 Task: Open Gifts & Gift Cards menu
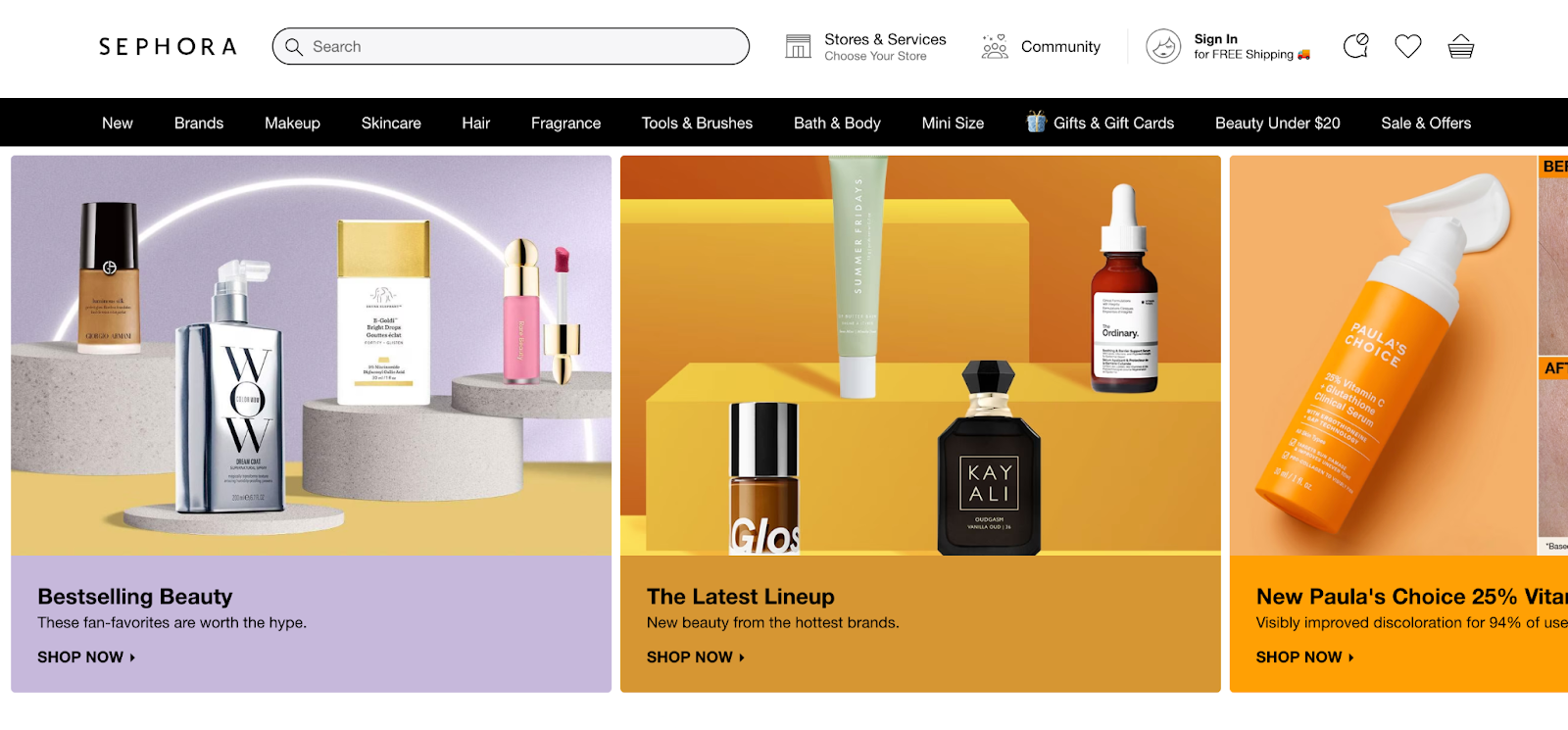[x=1113, y=122]
